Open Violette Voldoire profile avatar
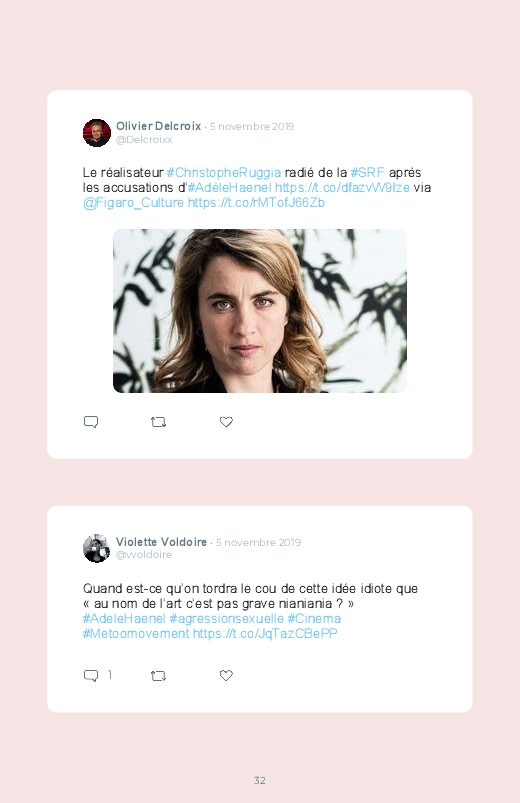The width and height of the screenshot is (520, 803). pos(97,548)
